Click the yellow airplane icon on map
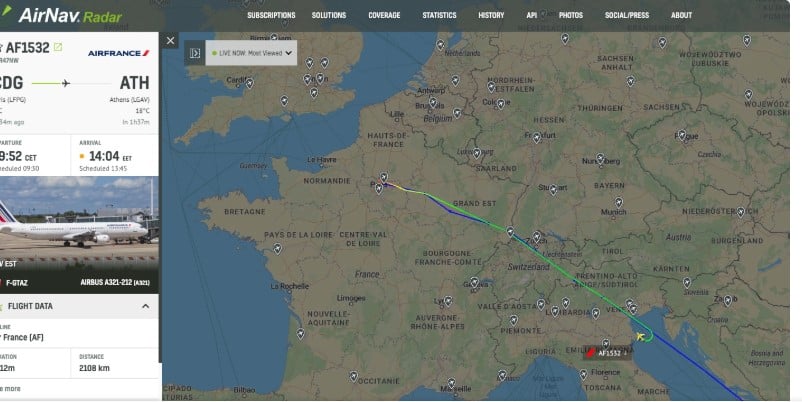802x402 pixels. (x=640, y=336)
